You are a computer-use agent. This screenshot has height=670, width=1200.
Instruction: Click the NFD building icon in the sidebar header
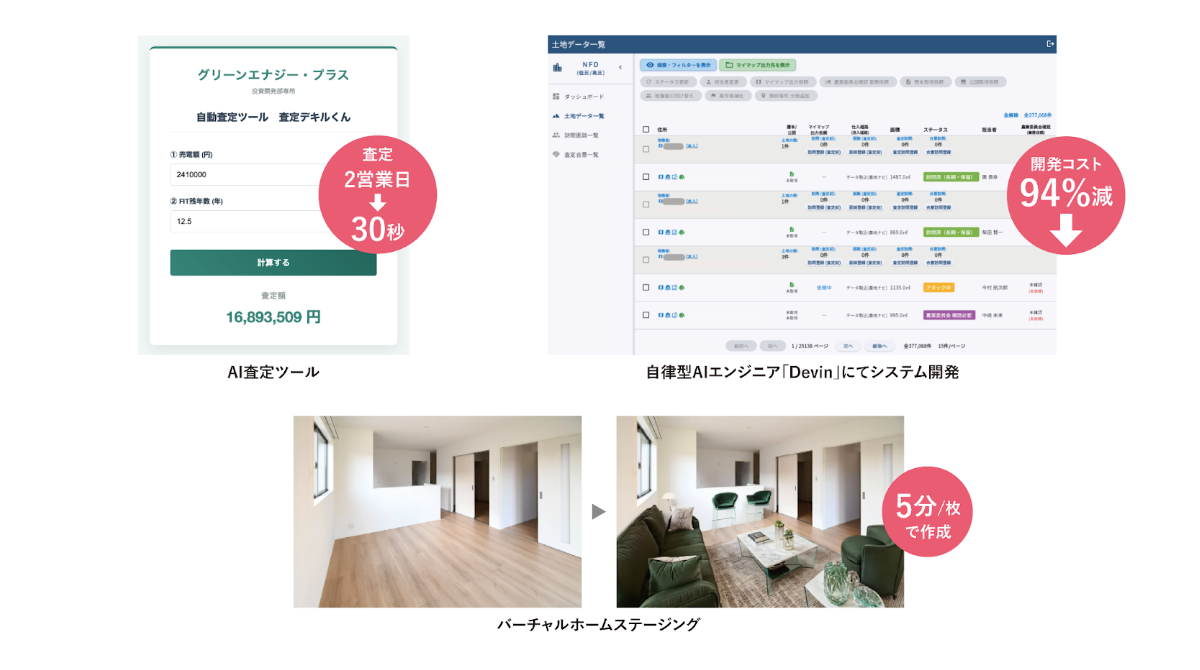(x=557, y=67)
